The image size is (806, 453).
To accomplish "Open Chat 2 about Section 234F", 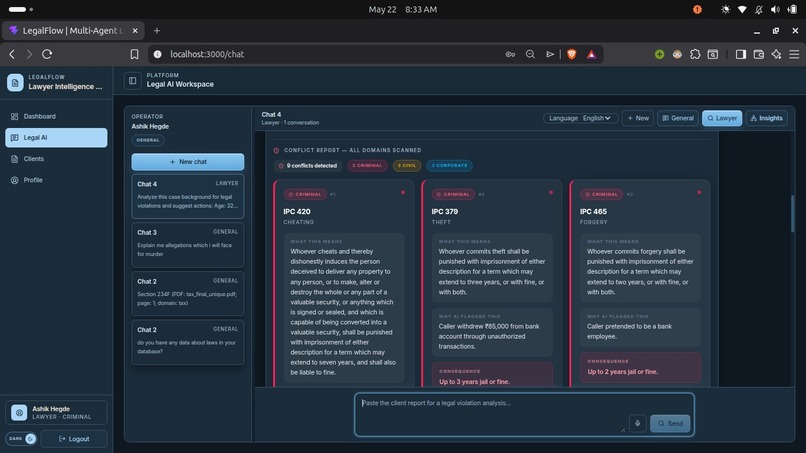I will tap(188, 293).
